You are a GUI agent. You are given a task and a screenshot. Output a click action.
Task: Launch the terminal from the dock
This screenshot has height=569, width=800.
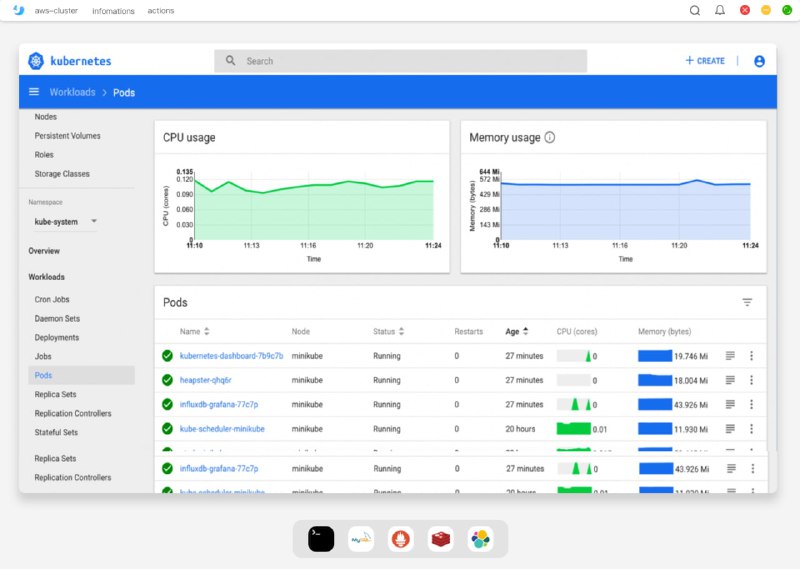(321, 539)
